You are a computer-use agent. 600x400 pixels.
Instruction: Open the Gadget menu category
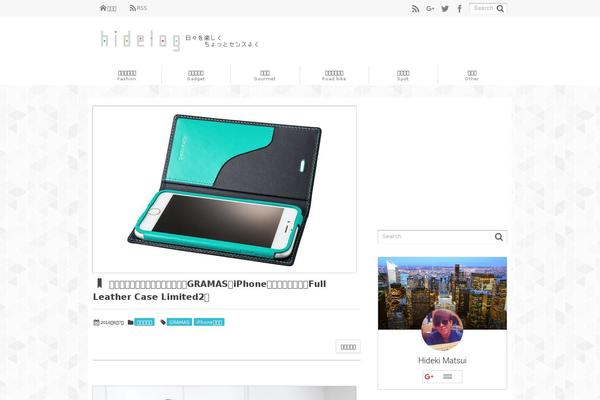pyautogui.click(x=196, y=75)
